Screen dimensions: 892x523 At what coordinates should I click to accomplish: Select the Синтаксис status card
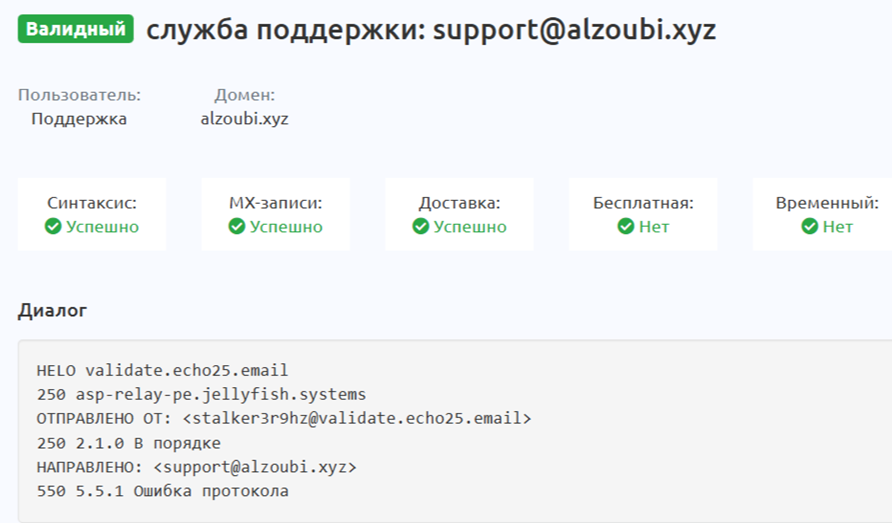(92, 214)
